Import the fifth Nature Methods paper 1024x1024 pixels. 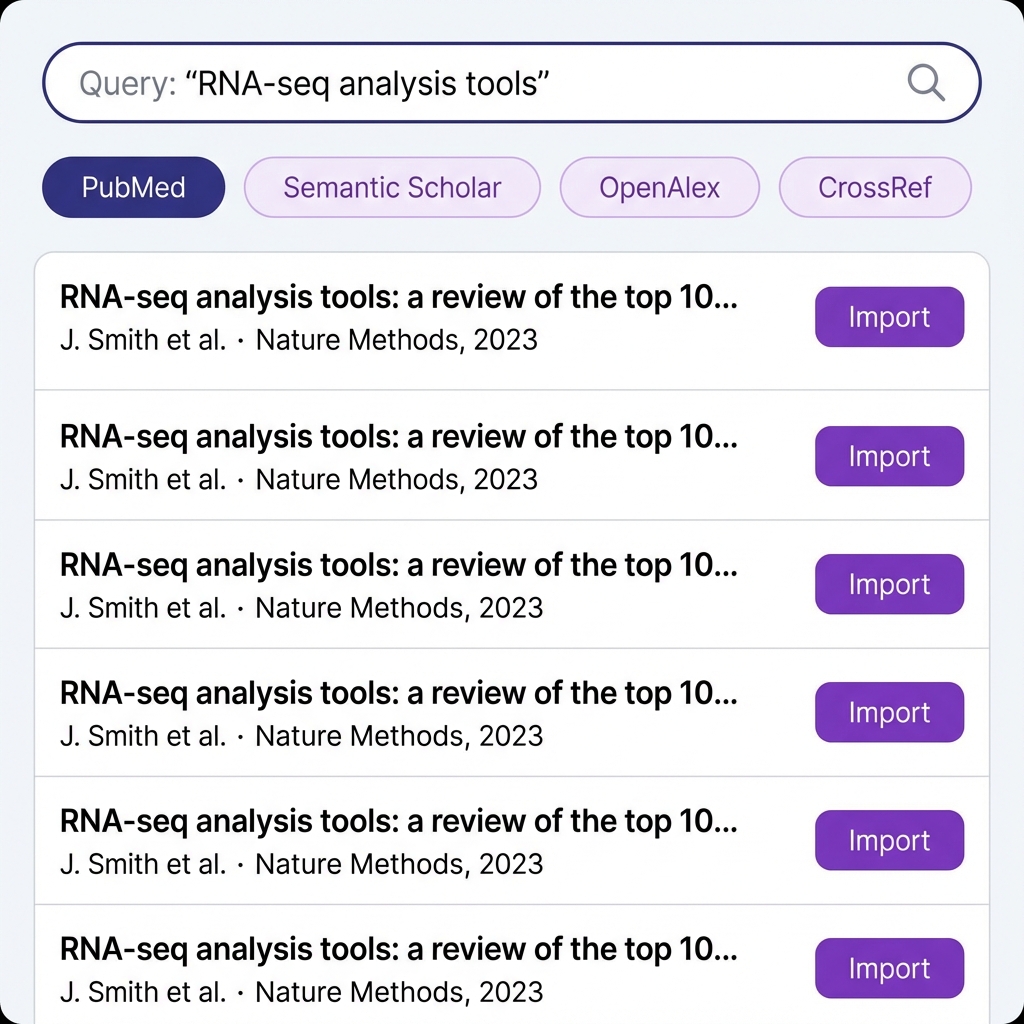pyautogui.click(x=889, y=840)
